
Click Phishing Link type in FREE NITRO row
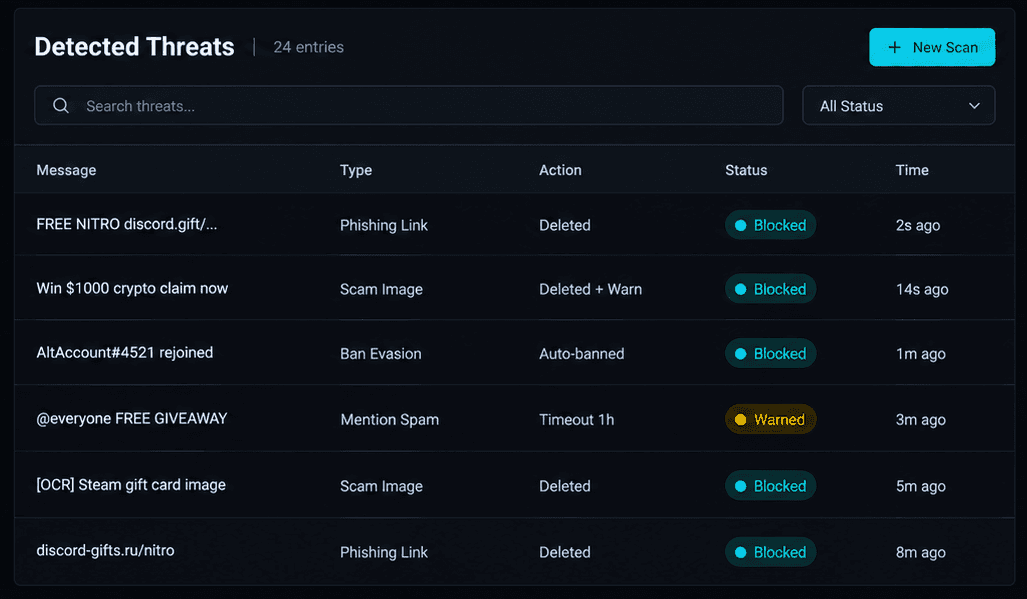pyautogui.click(x=384, y=225)
